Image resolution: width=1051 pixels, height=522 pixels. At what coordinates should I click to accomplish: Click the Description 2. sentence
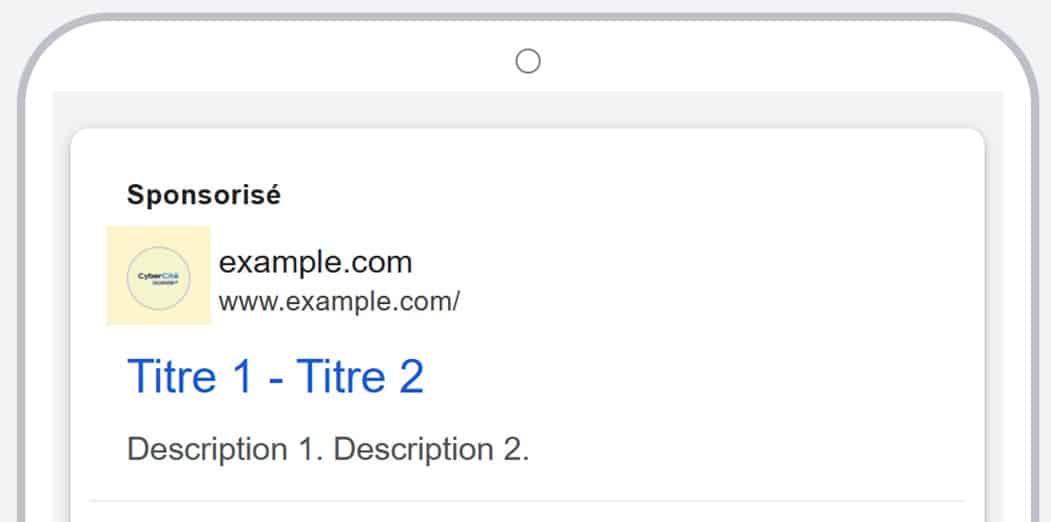[x=432, y=449]
